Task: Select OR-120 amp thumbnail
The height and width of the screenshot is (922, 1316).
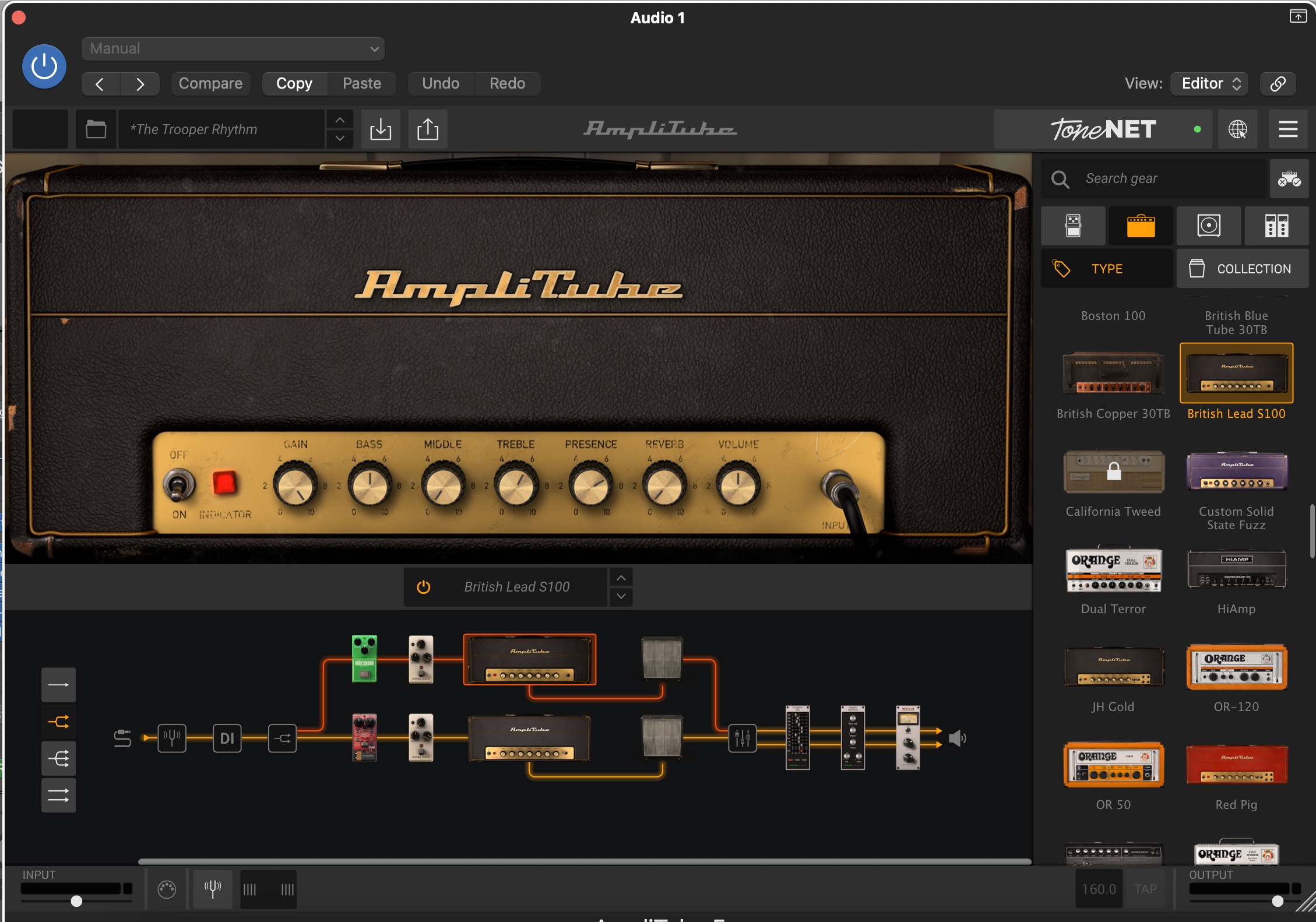Action: (1236, 668)
